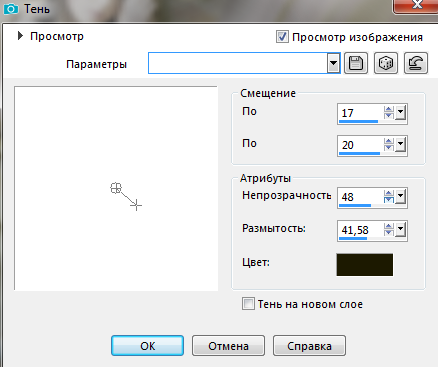Click the Размытость spin arrows beside 41,58
The height and width of the screenshot is (367, 438).
pos(389,229)
